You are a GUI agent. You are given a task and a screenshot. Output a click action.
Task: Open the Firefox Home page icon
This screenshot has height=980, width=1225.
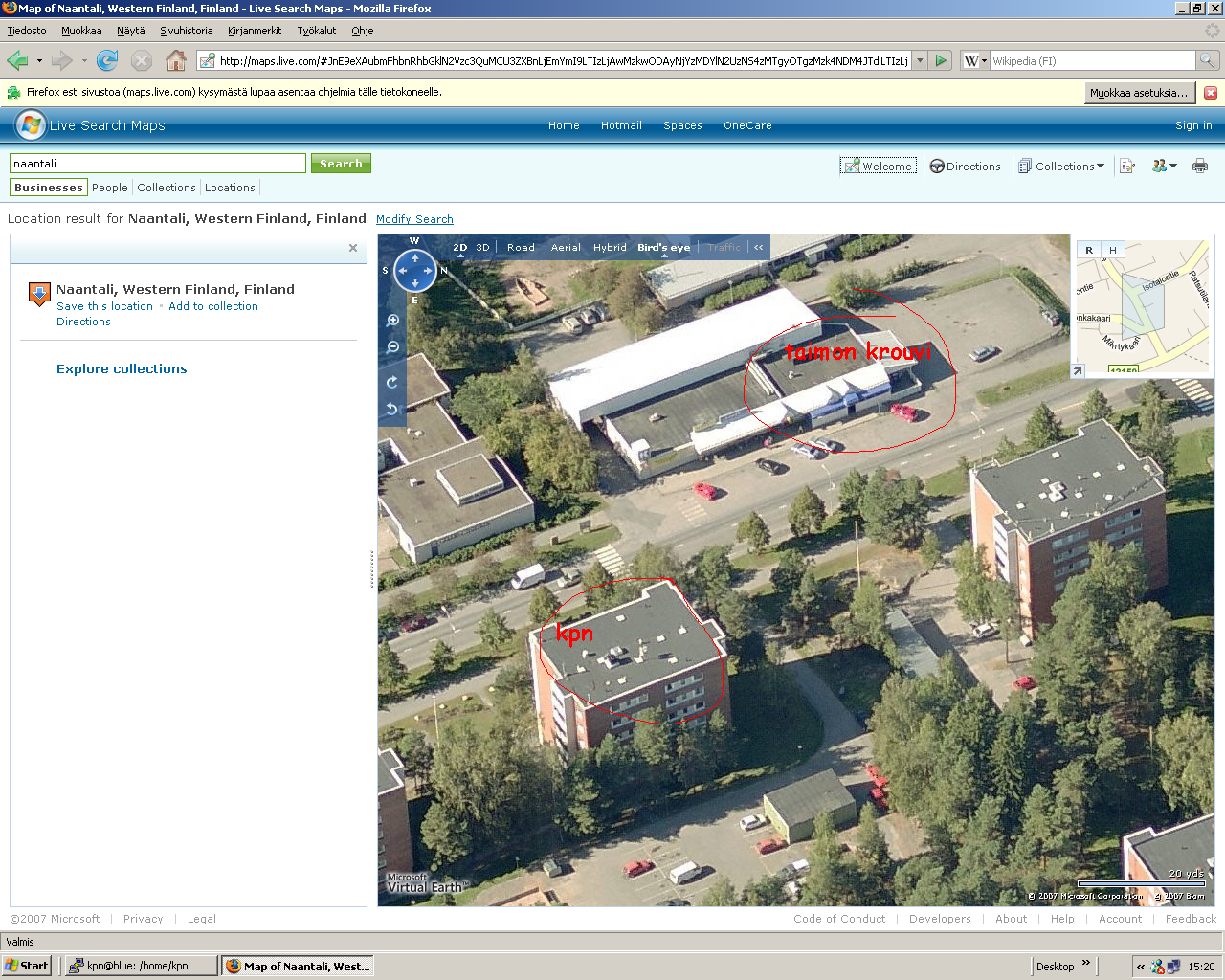[176, 61]
